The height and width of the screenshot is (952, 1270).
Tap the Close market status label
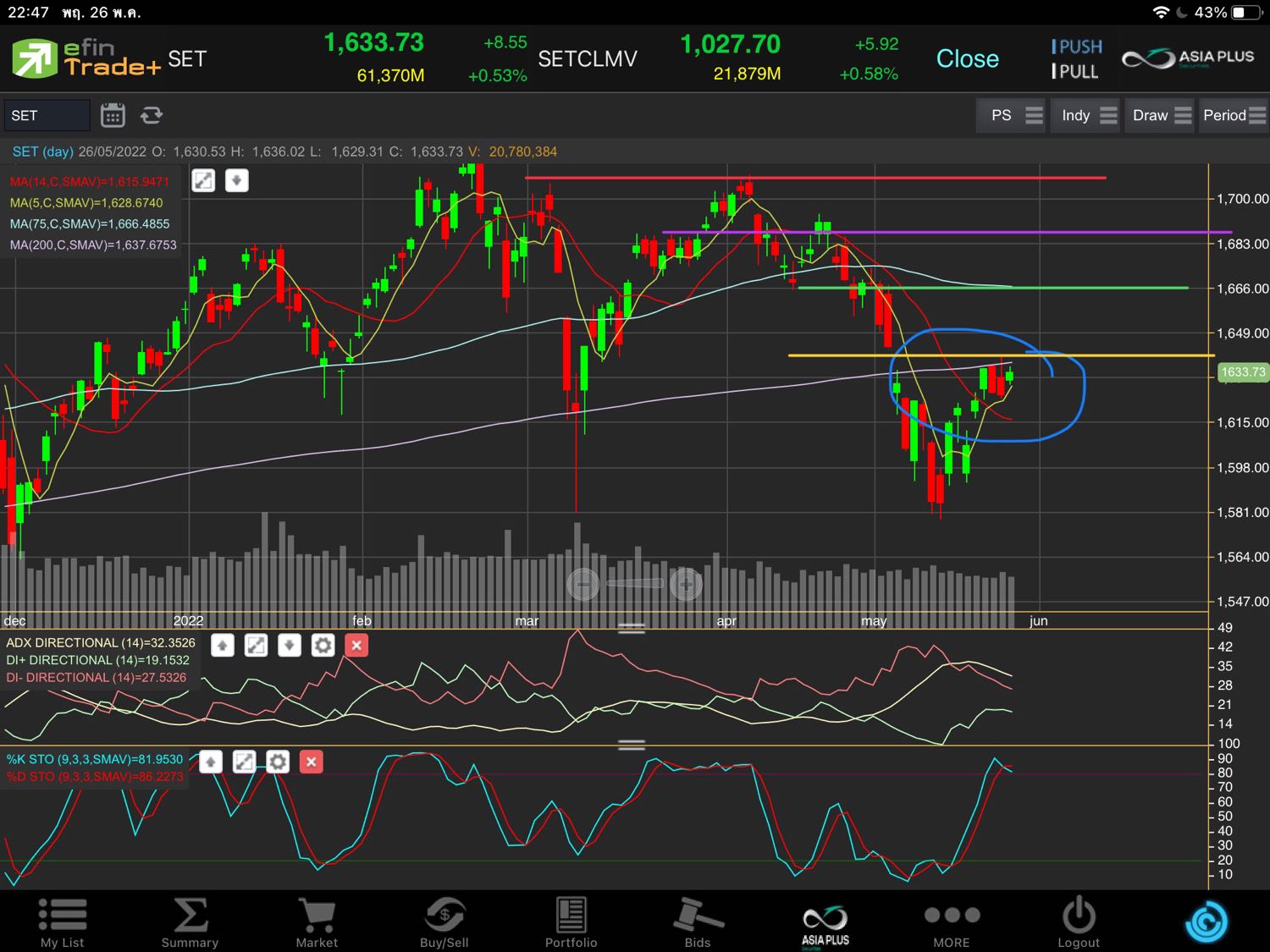(968, 58)
